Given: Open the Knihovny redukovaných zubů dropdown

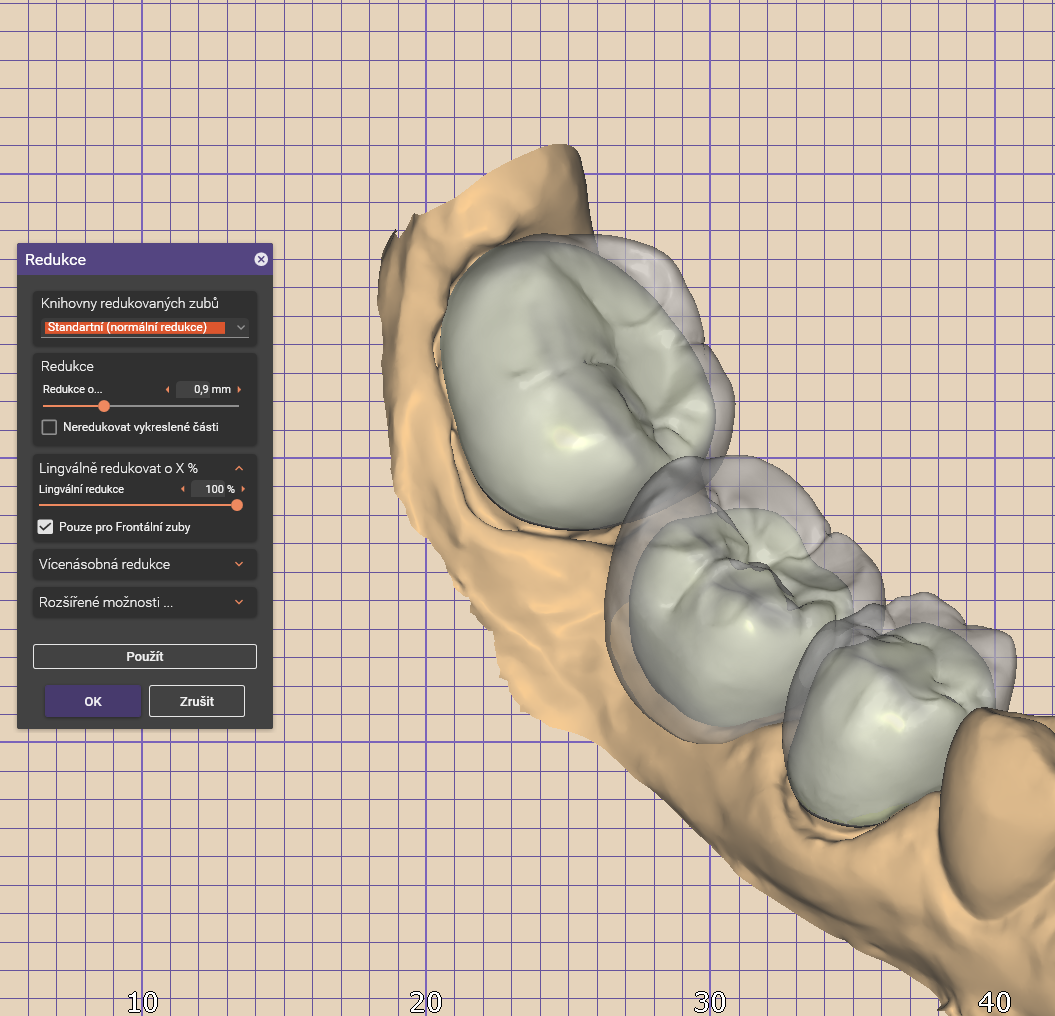Looking at the screenshot, I should click(145, 327).
